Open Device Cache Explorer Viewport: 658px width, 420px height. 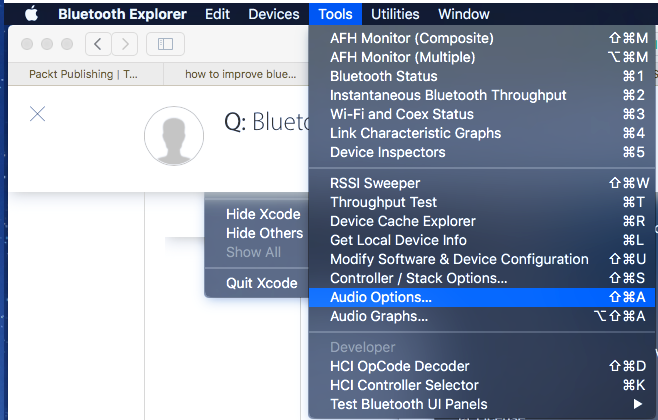(x=481, y=221)
